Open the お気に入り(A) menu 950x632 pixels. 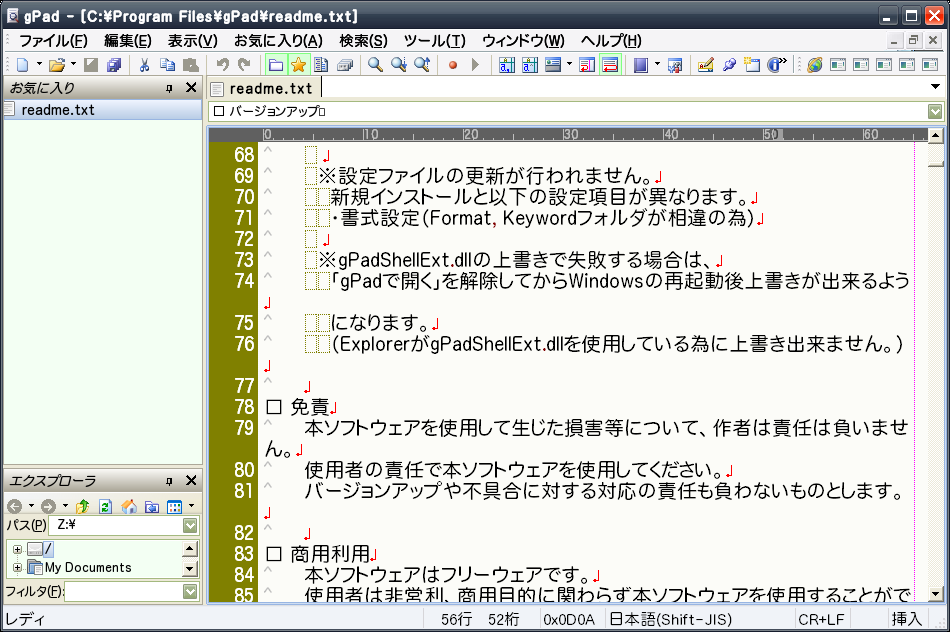point(278,41)
